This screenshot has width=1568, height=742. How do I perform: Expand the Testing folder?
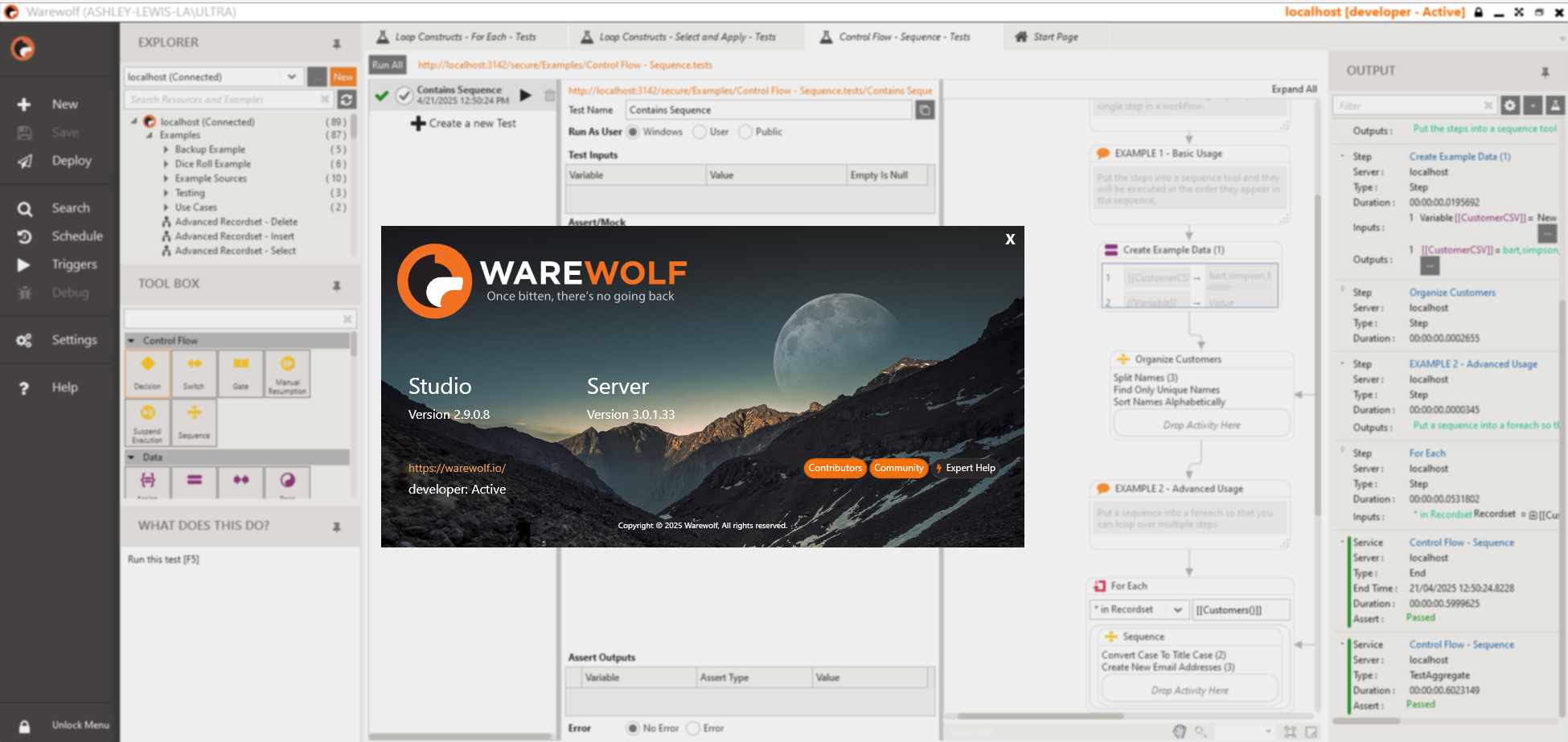pyautogui.click(x=166, y=193)
